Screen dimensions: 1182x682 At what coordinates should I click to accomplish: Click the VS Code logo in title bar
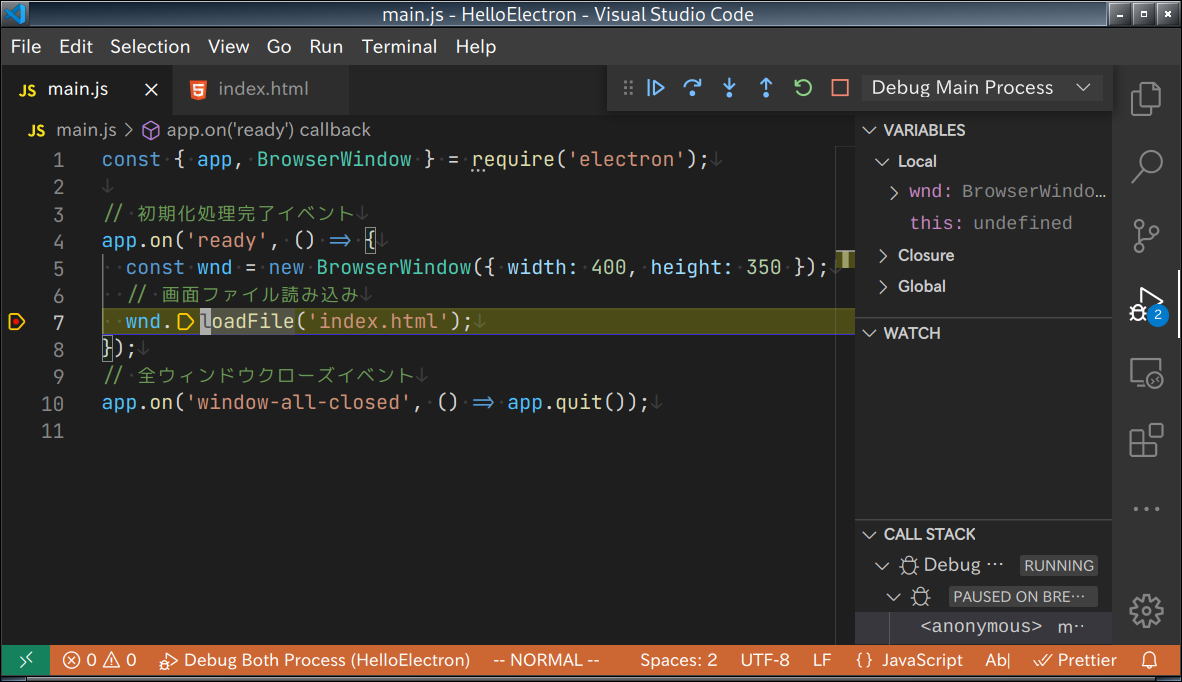[x=15, y=14]
